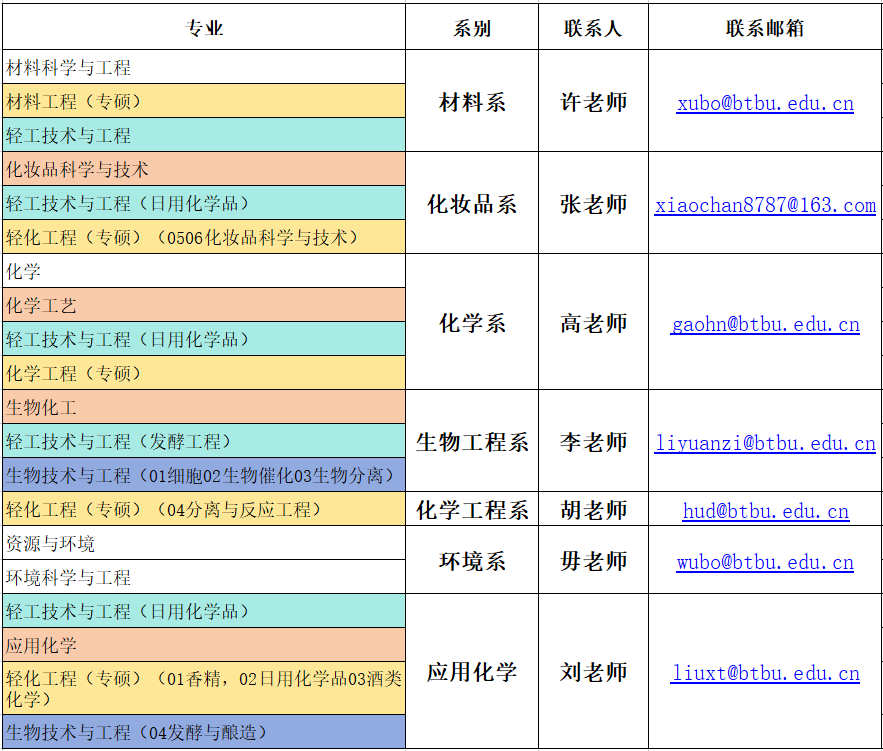Click the 生物化工 row
The image size is (883, 751).
click(x=204, y=408)
